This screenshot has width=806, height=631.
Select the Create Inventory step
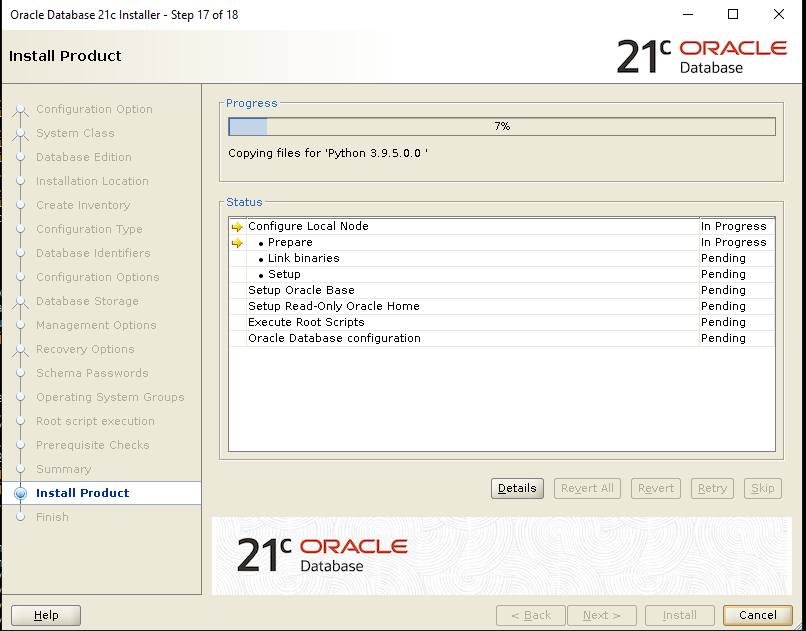[x=83, y=205]
